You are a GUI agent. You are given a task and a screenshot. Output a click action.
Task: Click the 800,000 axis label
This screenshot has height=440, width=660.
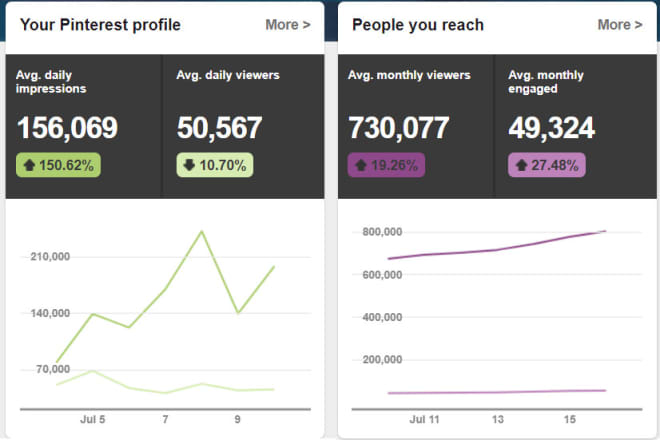click(x=382, y=232)
